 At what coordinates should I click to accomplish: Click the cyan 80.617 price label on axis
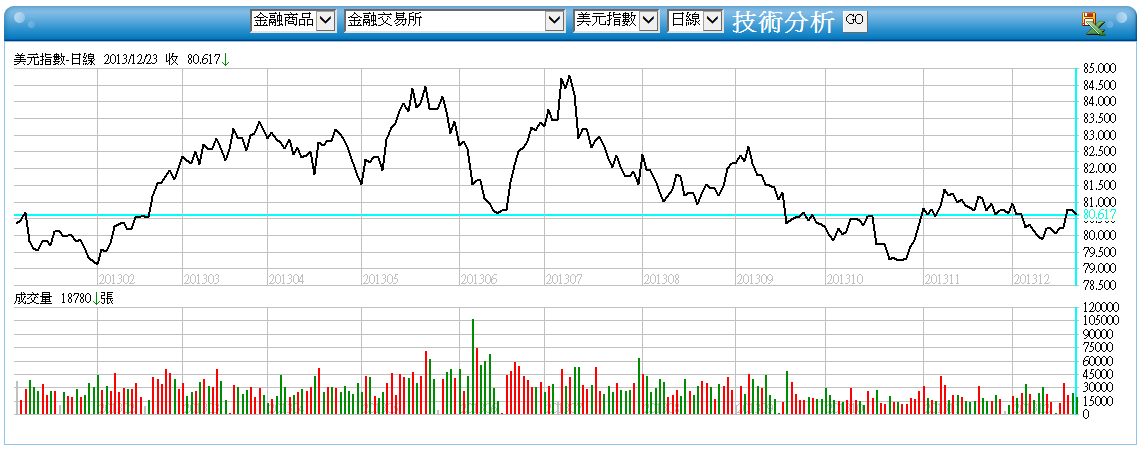1099,215
